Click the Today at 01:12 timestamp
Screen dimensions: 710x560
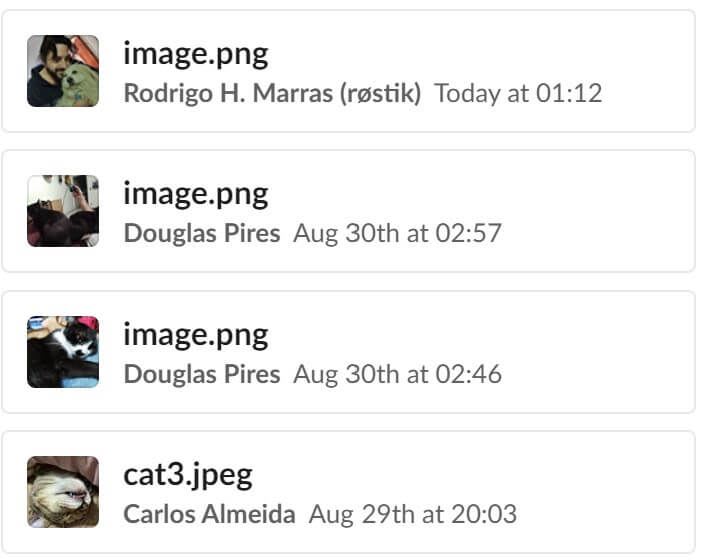pyautogui.click(x=518, y=94)
